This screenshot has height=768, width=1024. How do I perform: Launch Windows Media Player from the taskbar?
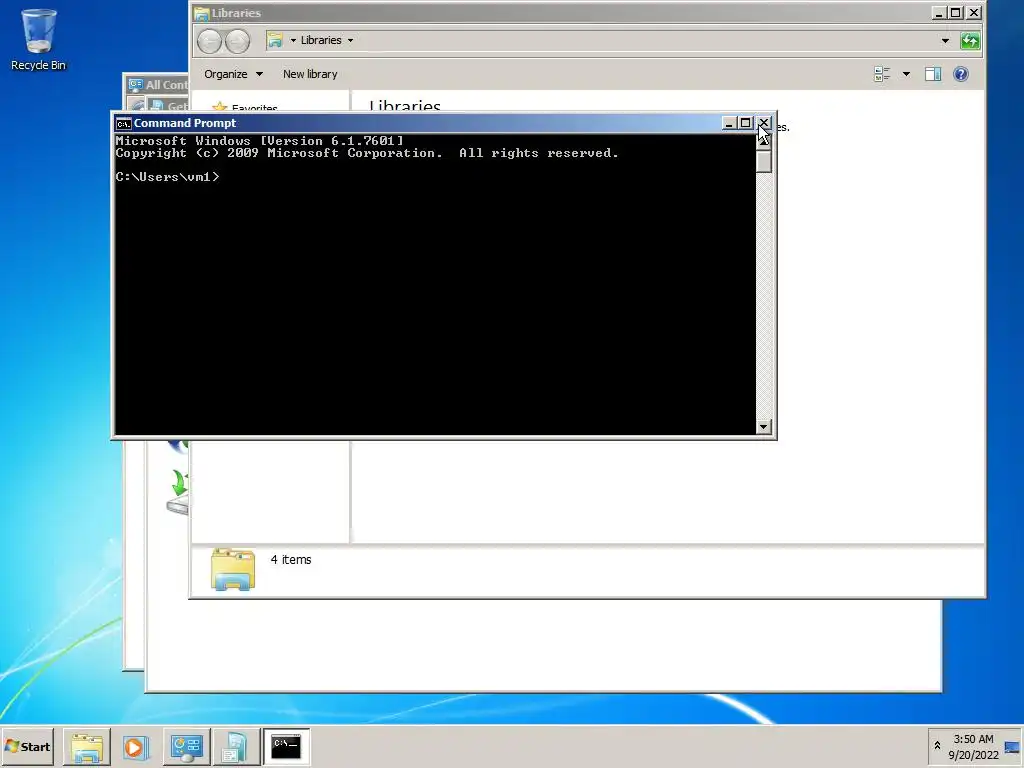tap(135, 746)
